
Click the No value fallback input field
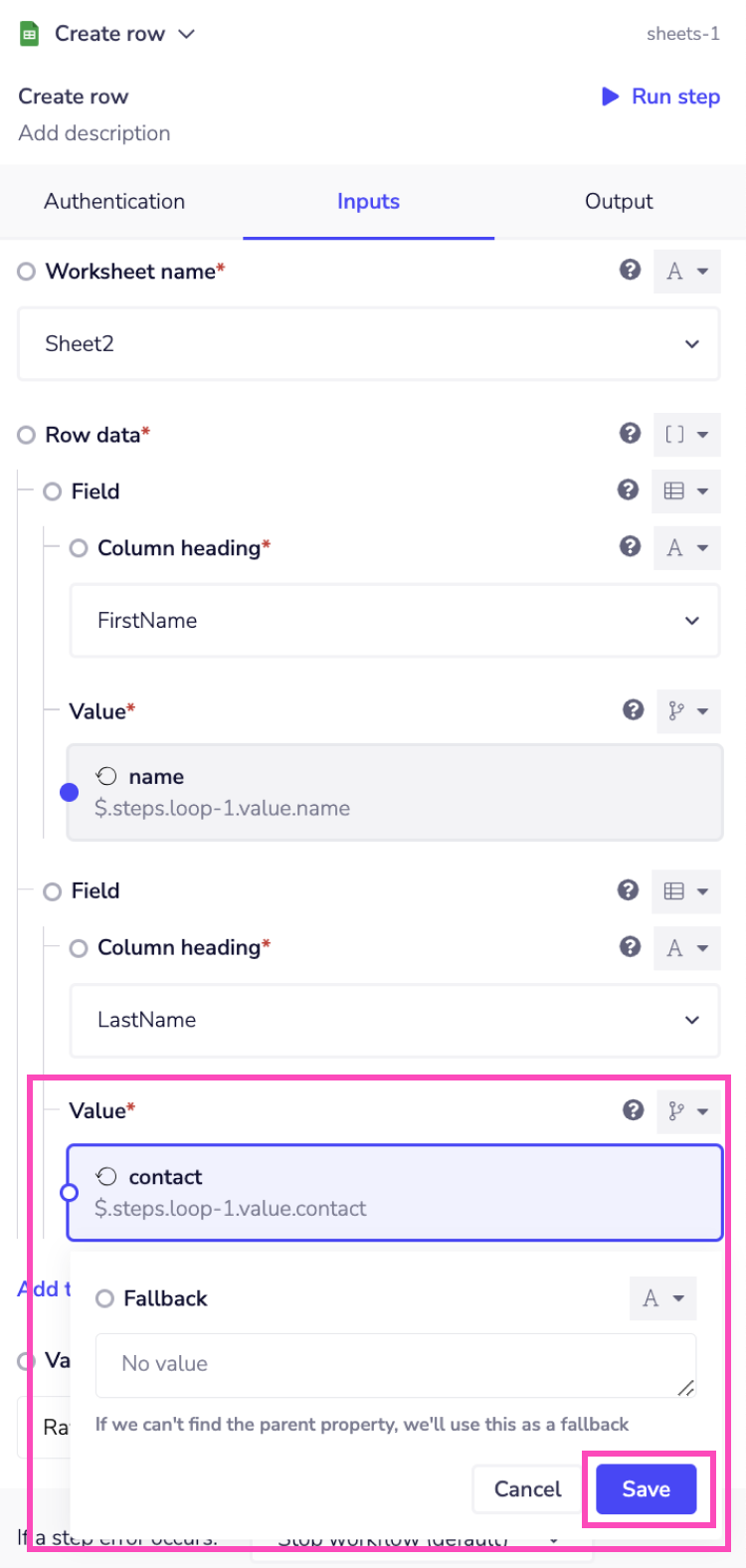395,1364
